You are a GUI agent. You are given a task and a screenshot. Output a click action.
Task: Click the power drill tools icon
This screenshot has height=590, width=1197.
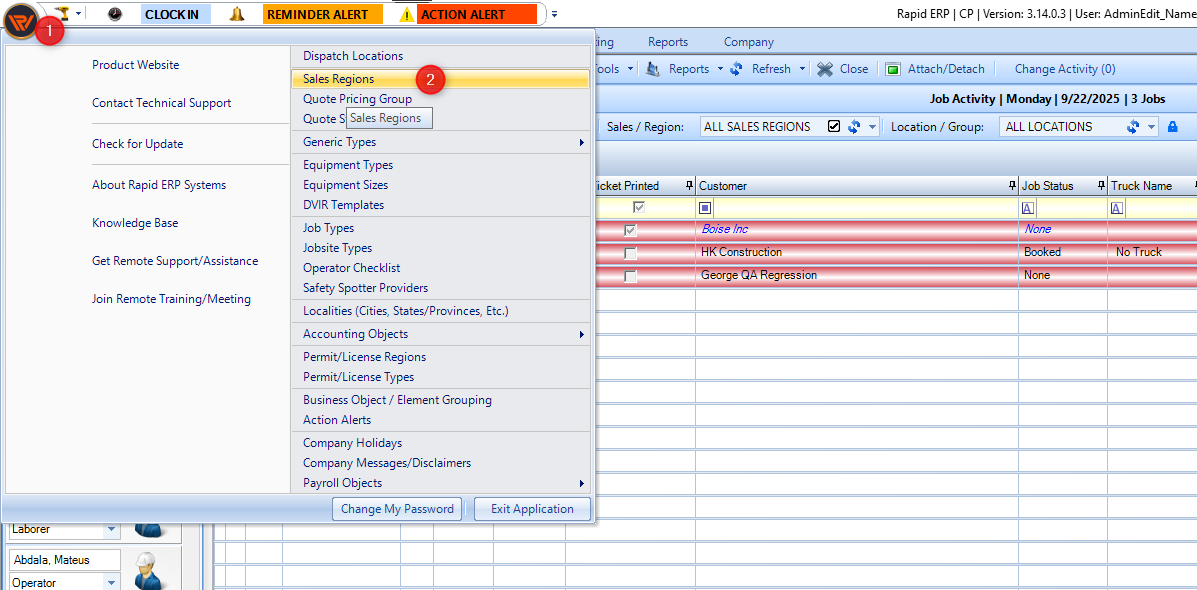[62, 13]
